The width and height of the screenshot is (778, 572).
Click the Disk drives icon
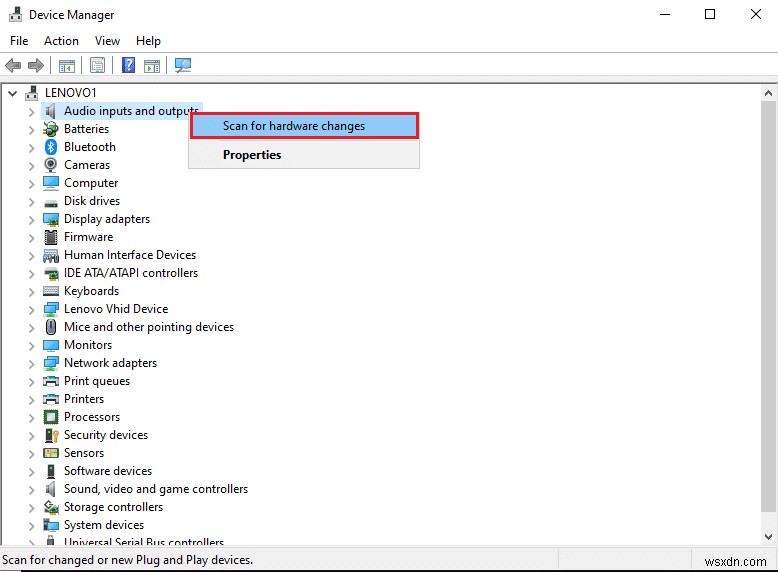click(x=51, y=202)
